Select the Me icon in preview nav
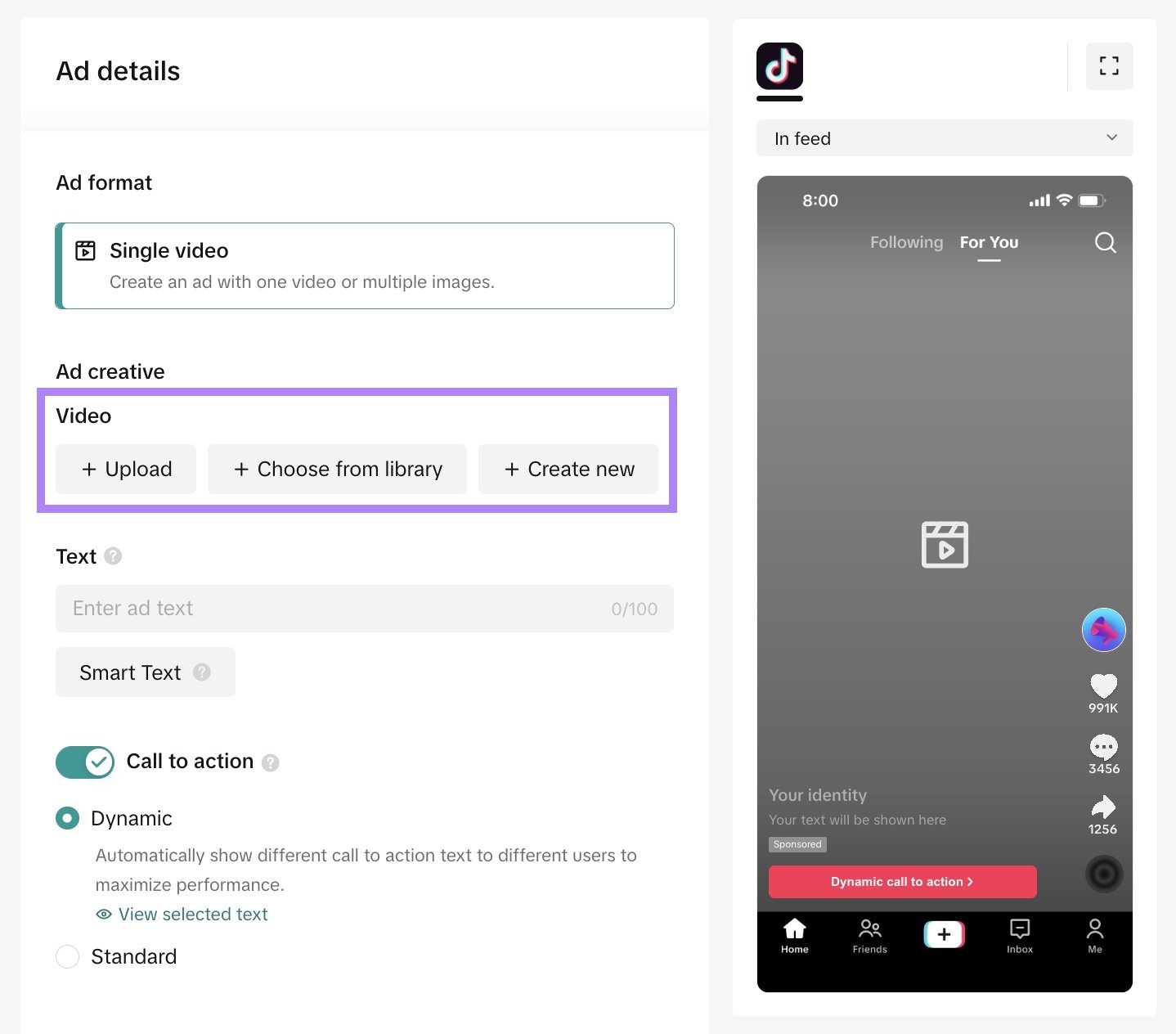The height and width of the screenshot is (1034, 1176). coord(1094,936)
